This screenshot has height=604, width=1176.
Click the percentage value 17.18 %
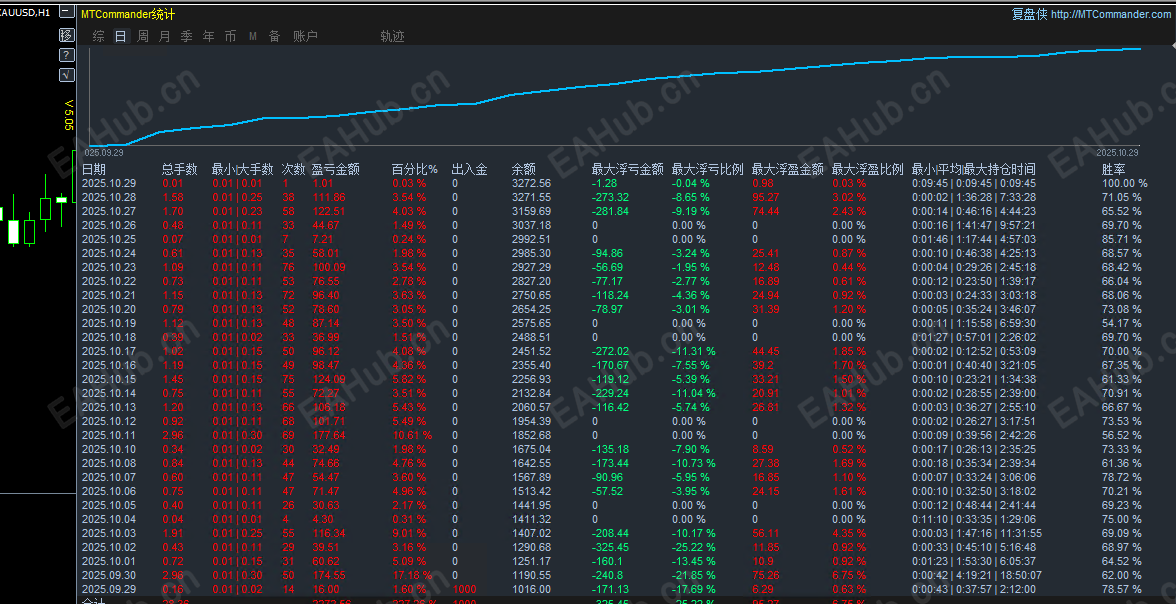[x=412, y=575]
